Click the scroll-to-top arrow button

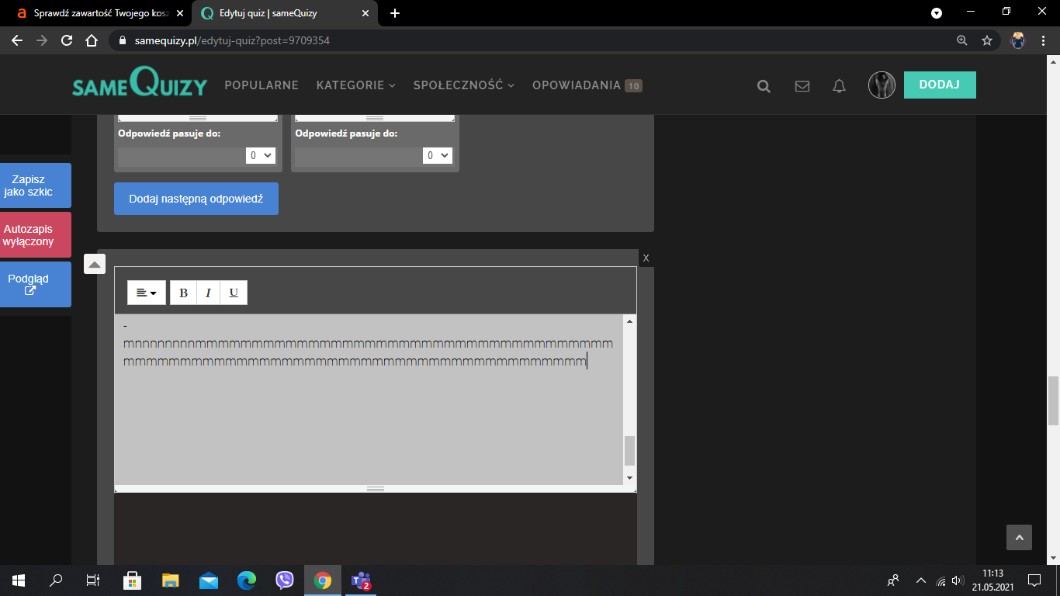1018,538
